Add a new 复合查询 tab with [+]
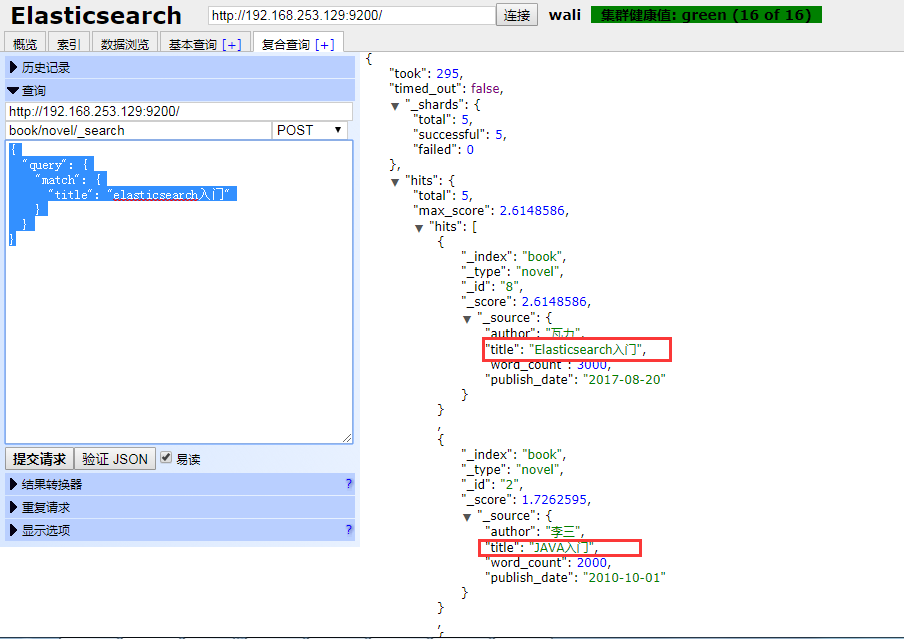904x639 pixels. (325, 44)
